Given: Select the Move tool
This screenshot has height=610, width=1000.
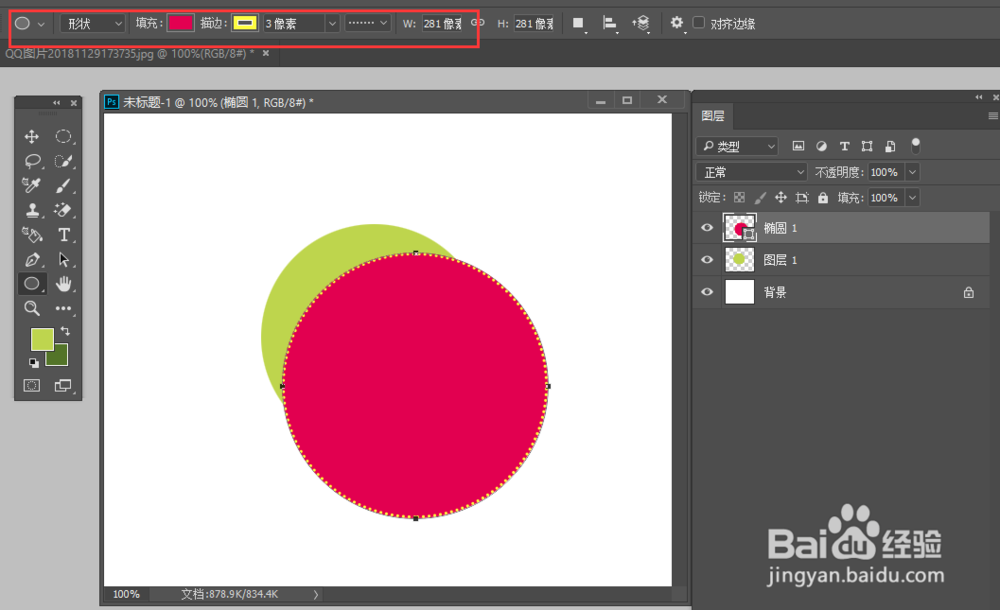Looking at the screenshot, I should pyautogui.click(x=31, y=137).
